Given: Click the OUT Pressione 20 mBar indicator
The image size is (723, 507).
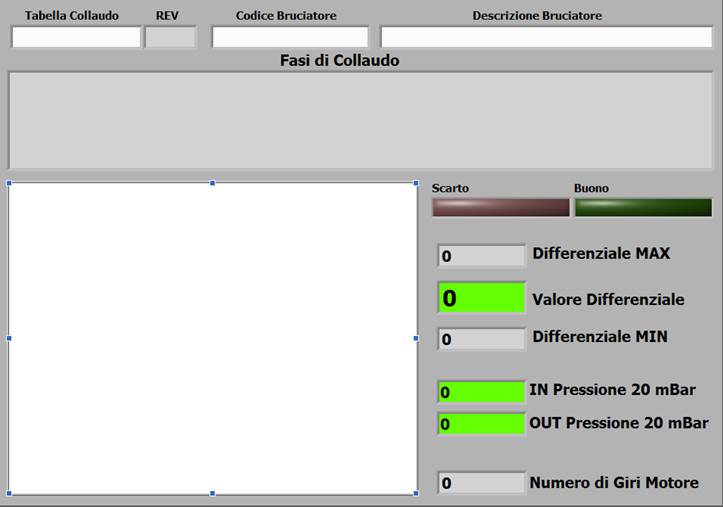Looking at the screenshot, I should point(481,424).
